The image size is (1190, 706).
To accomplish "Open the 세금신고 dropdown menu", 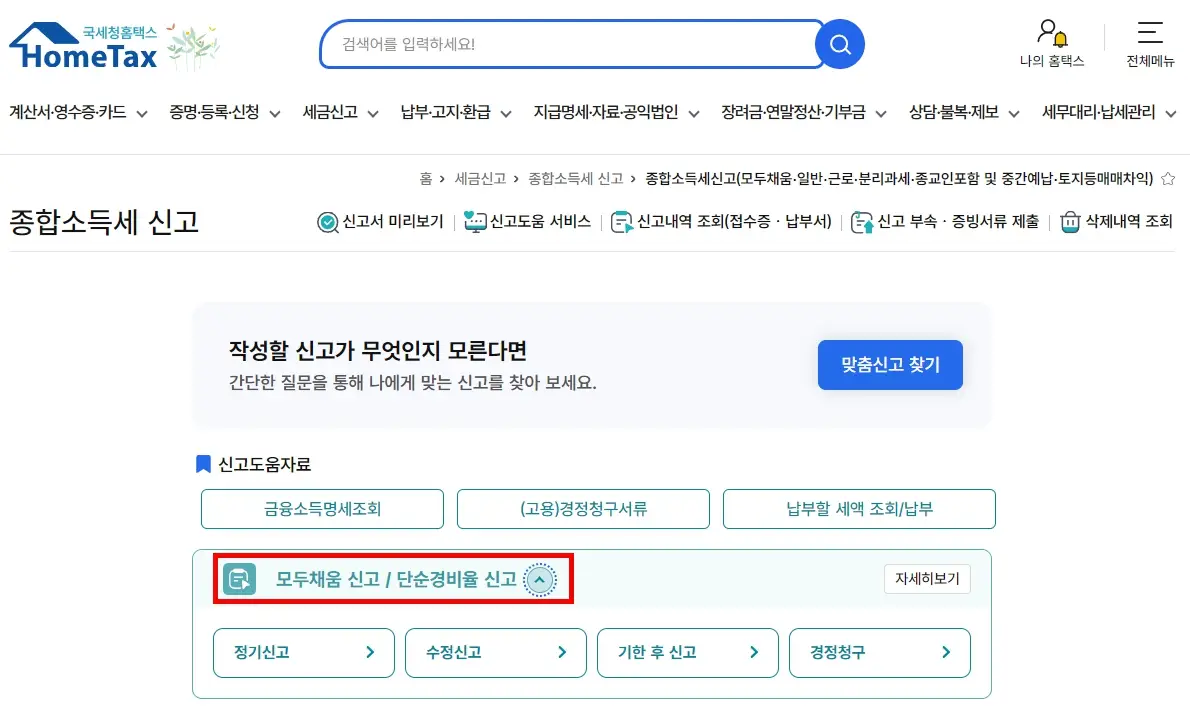I will pyautogui.click(x=335, y=113).
